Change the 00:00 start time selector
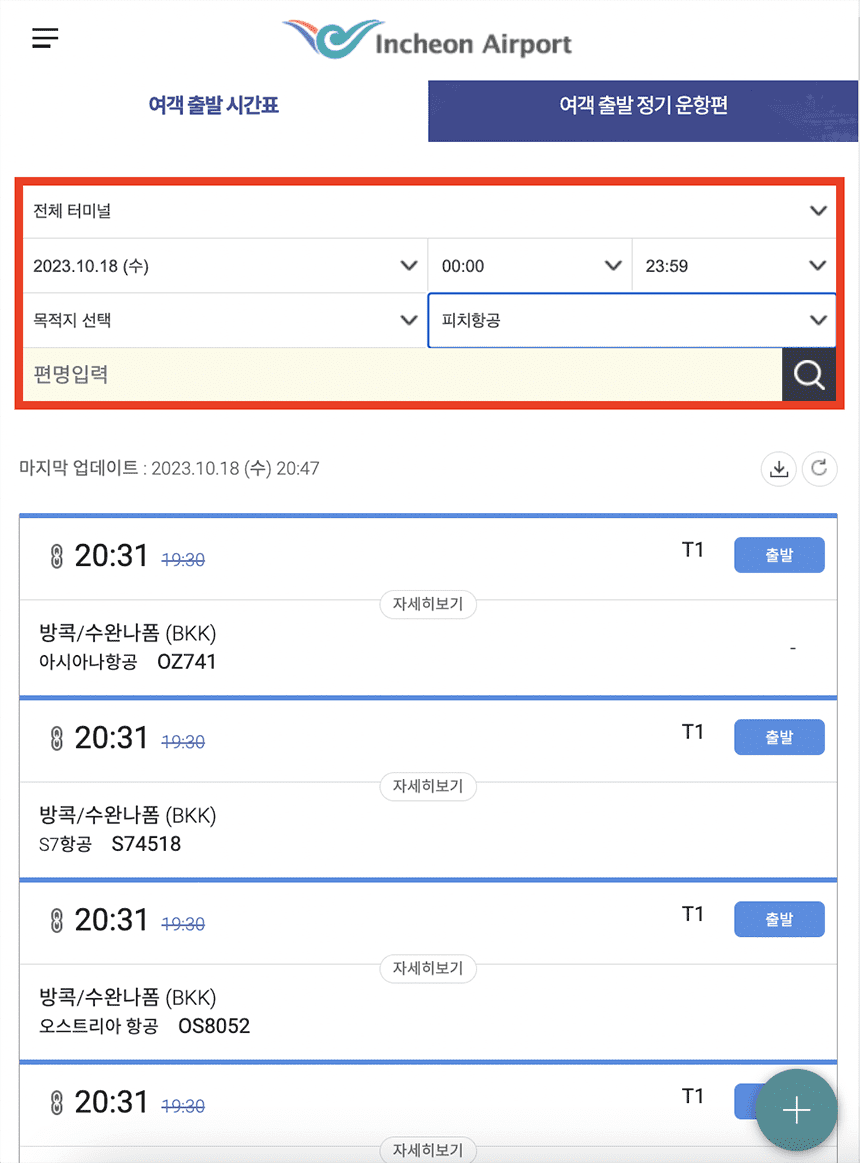Viewport: 860px width, 1163px height. 530,265
